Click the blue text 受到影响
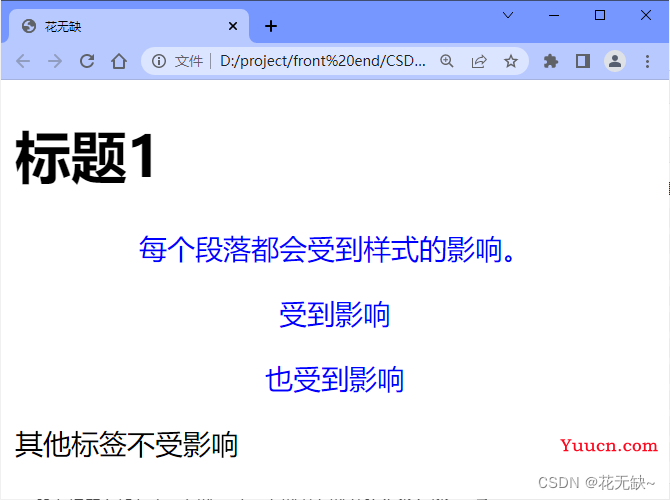670x500 pixels. pos(335,315)
